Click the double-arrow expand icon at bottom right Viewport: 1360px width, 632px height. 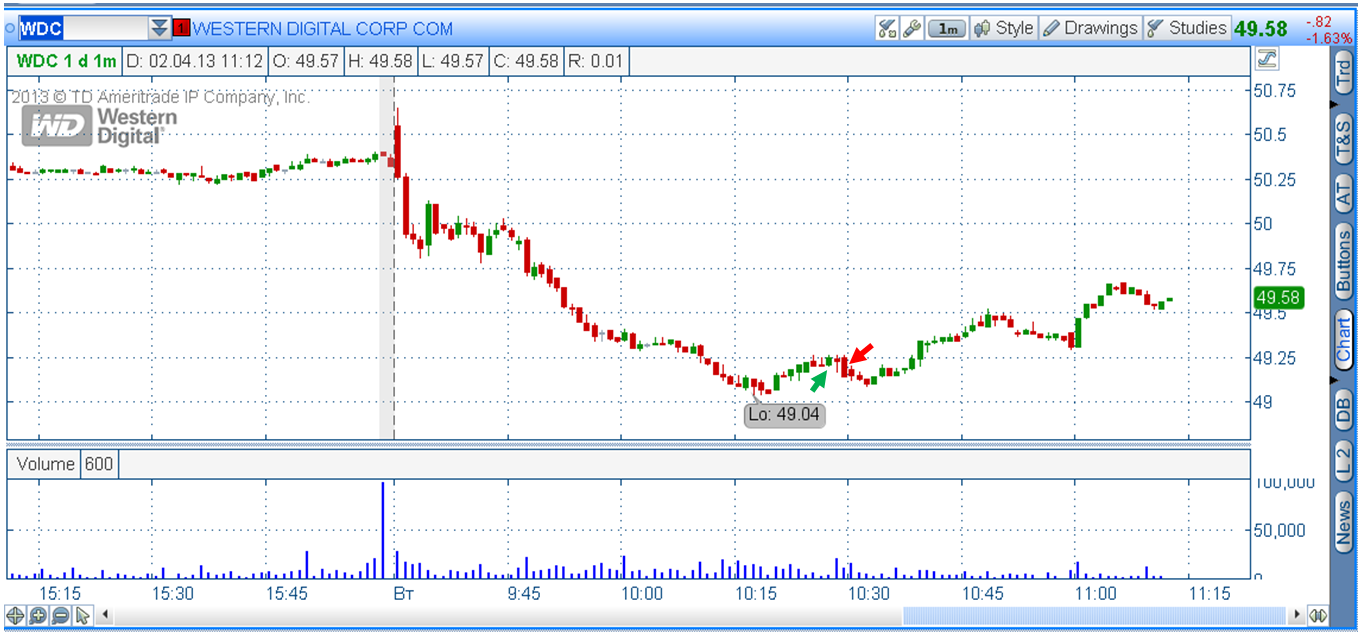(1318, 615)
